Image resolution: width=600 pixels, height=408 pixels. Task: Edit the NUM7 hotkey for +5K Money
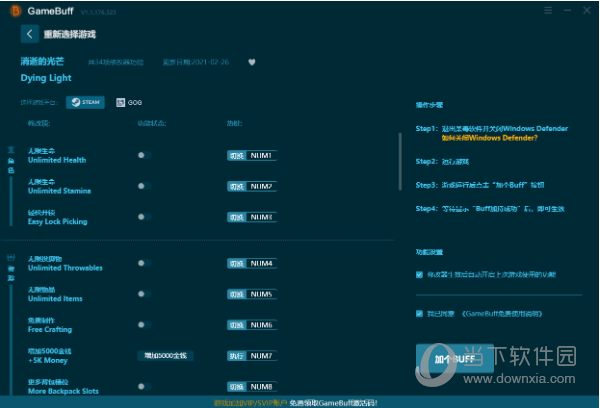coord(252,356)
